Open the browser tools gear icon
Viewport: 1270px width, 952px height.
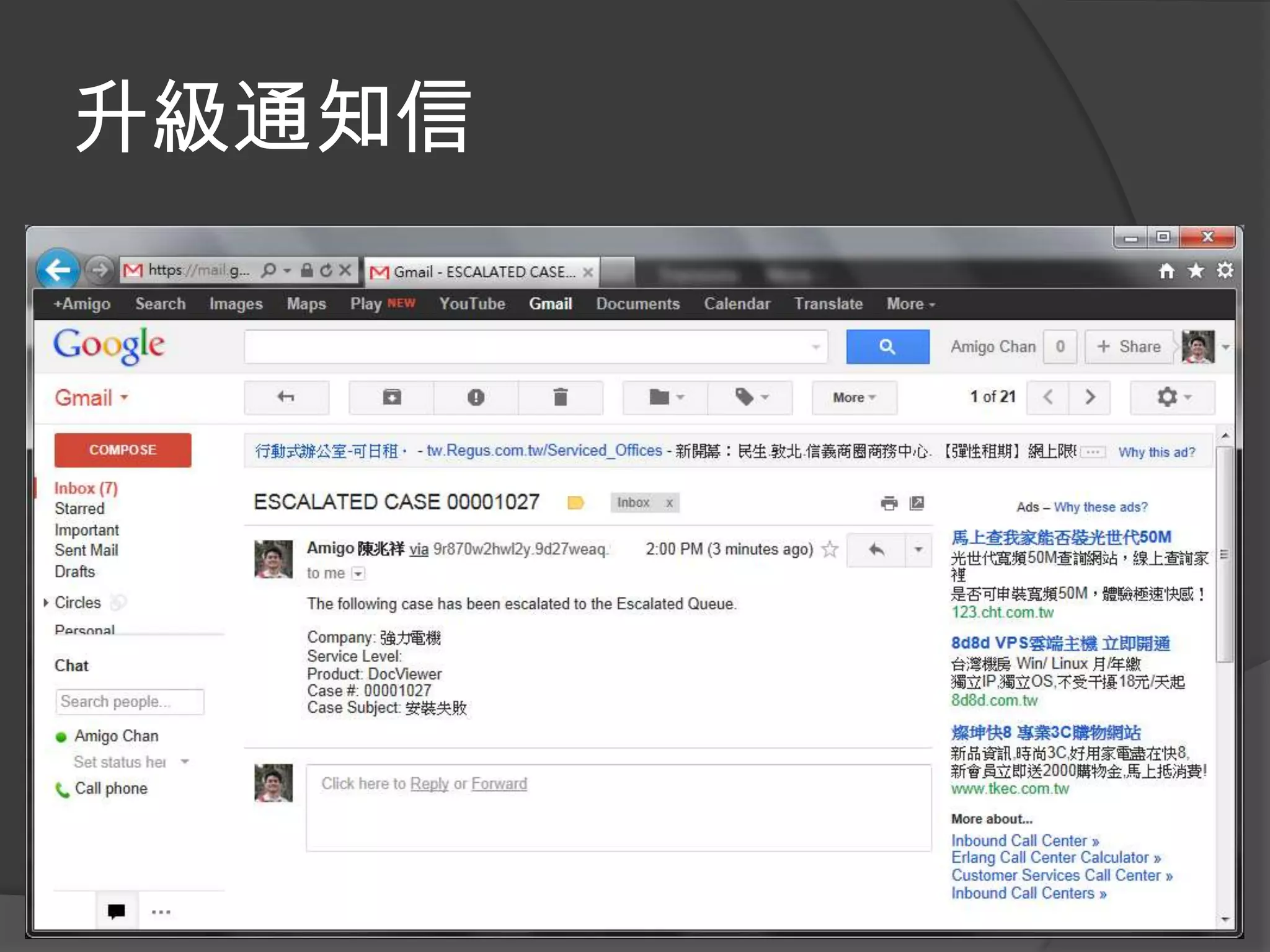[1225, 270]
